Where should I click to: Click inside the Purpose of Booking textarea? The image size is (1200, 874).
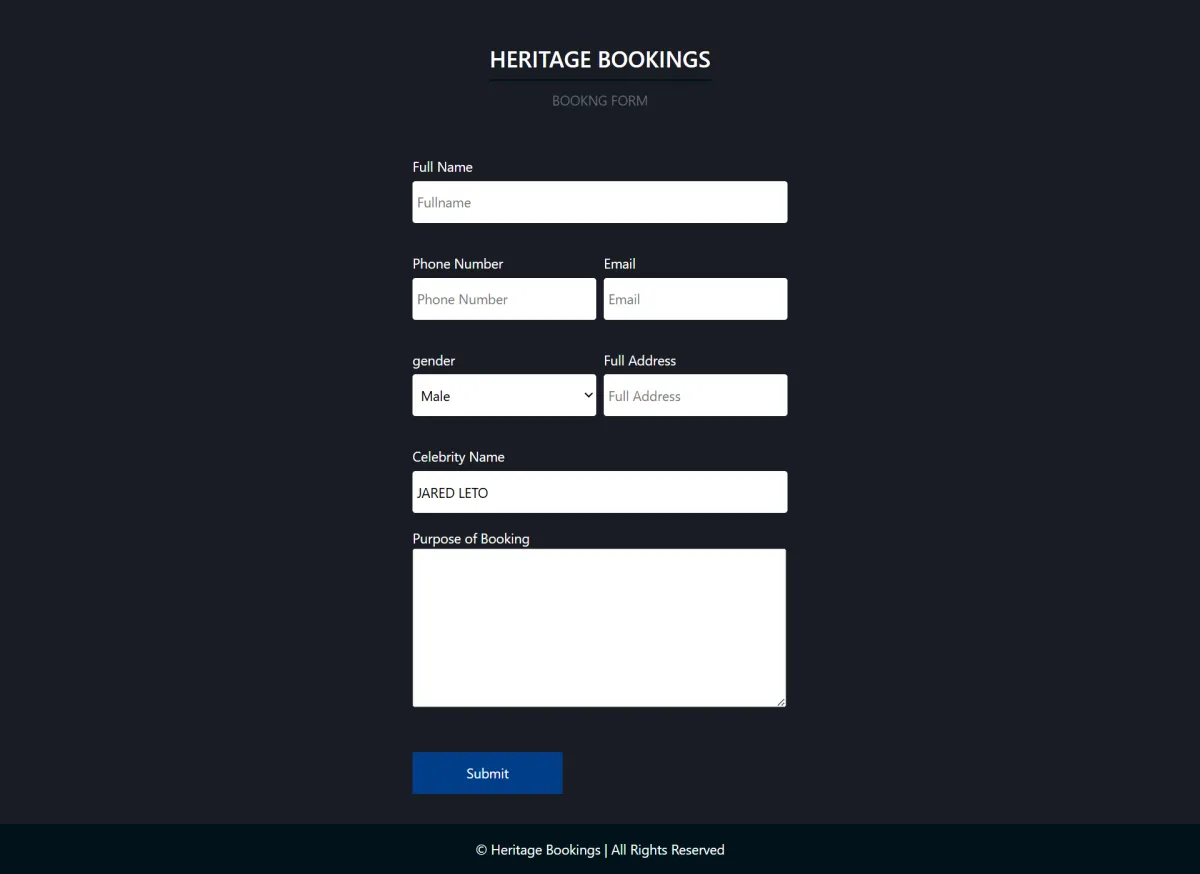click(x=599, y=627)
